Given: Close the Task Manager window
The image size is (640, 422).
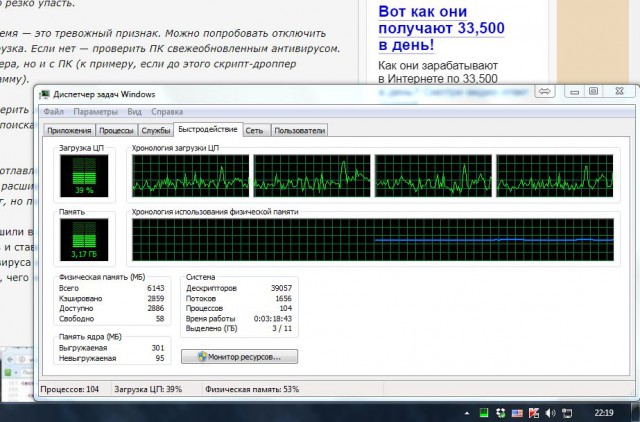Looking at the screenshot, I should [x=619, y=91].
